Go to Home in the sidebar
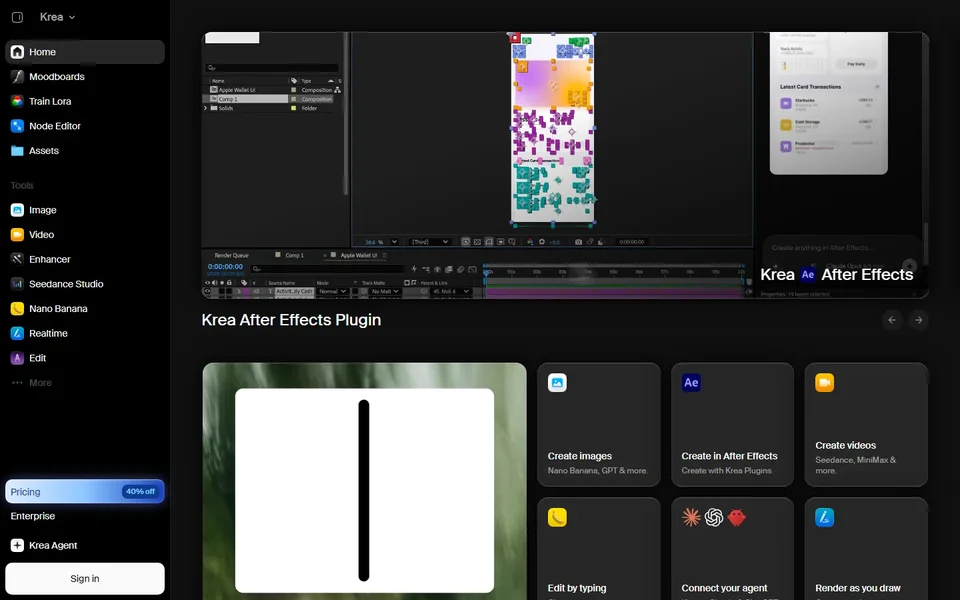Screen dimensions: 960x600 84,52
